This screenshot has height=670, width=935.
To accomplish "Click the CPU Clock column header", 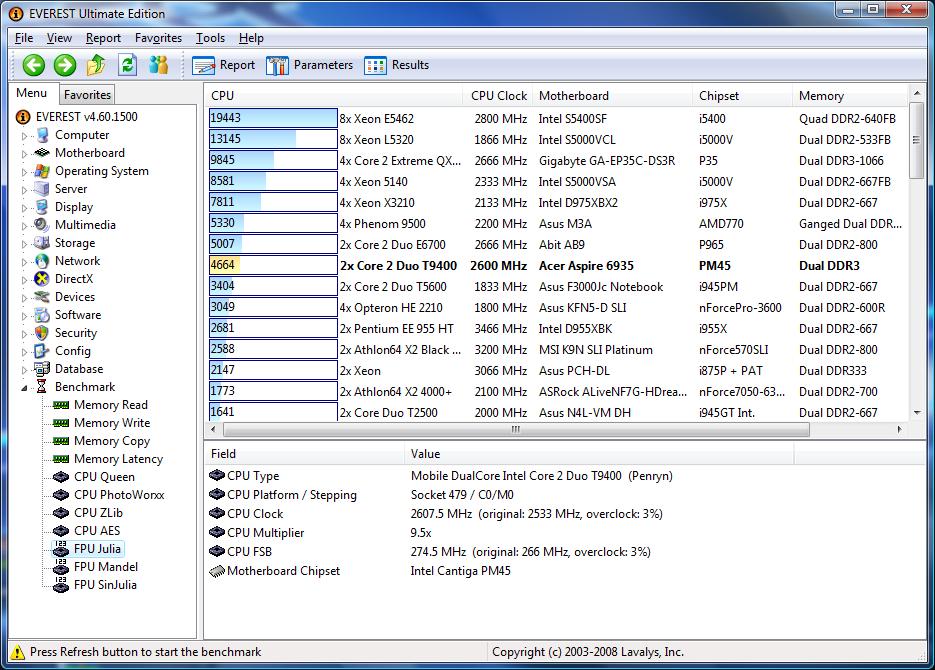I will pyautogui.click(x=497, y=95).
